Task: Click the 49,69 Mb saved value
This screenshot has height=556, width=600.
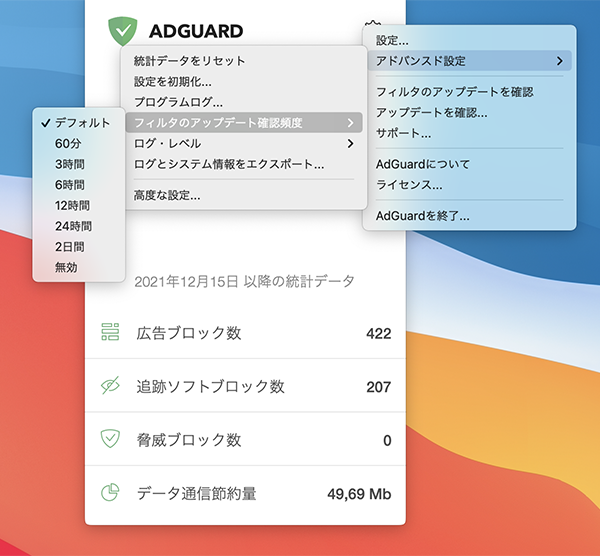Action: click(359, 494)
